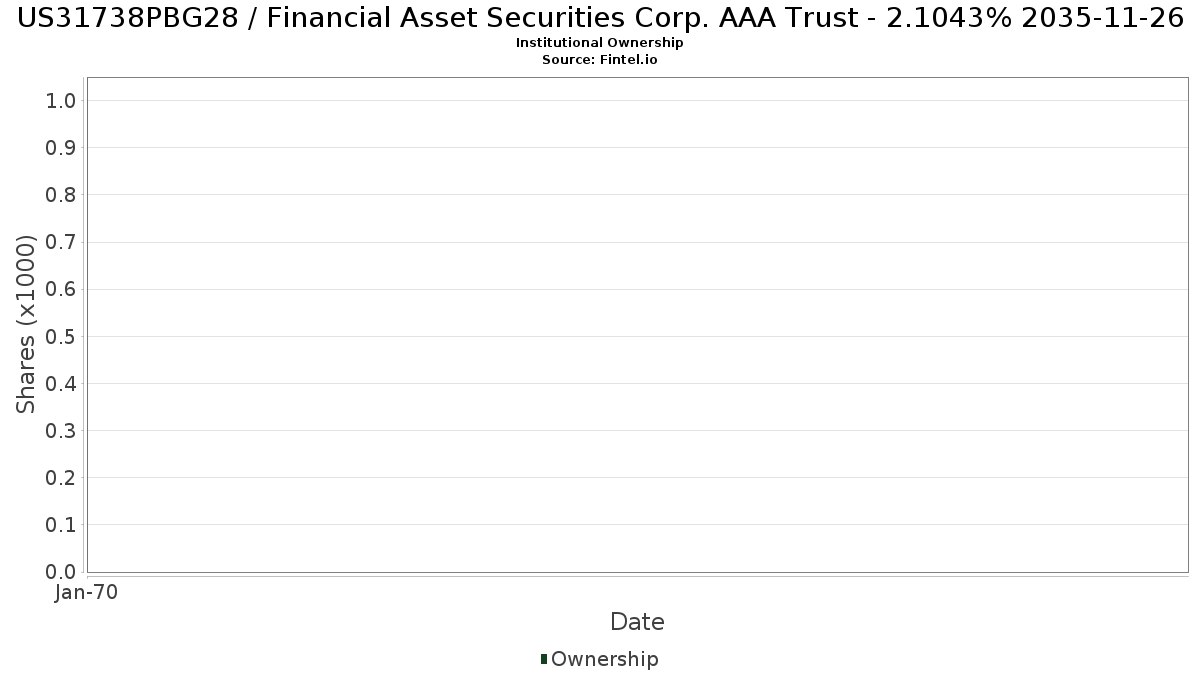This screenshot has width=1200, height=675.
Task: Click the 0.4 y-axis label
Action: point(61,383)
